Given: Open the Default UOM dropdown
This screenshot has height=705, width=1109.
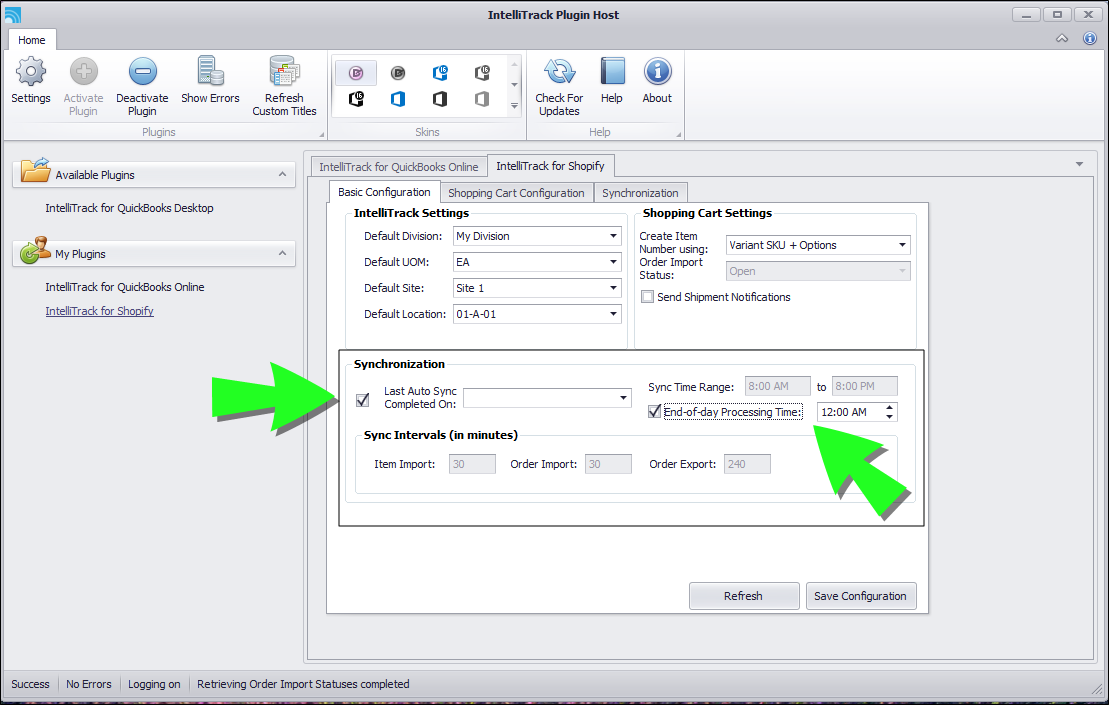Looking at the screenshot, I should (613, 262).
